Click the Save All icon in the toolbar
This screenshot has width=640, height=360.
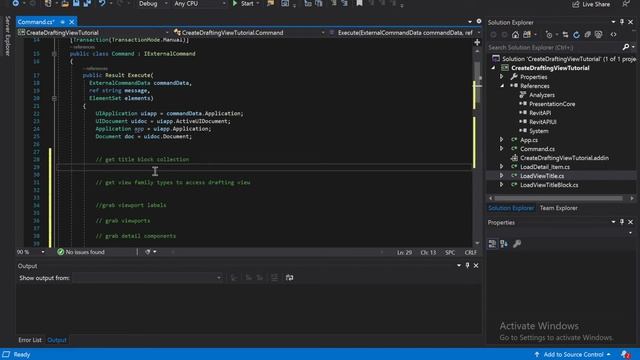click(87, 4)
